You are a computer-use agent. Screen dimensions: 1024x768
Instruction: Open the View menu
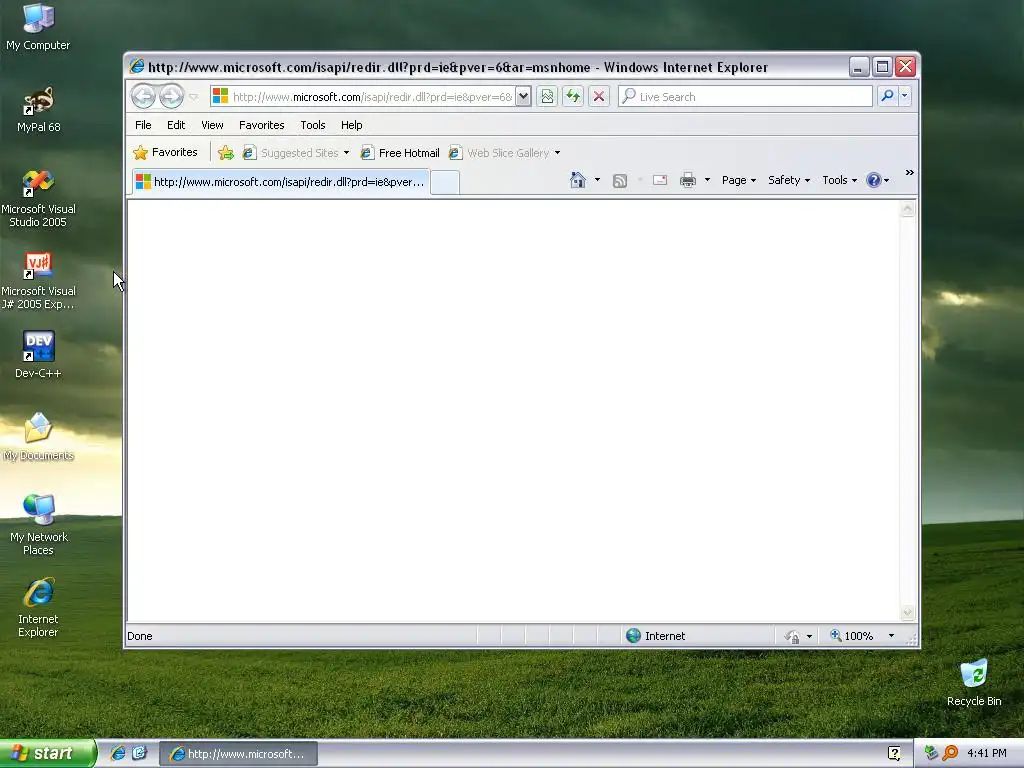point(212,125)
